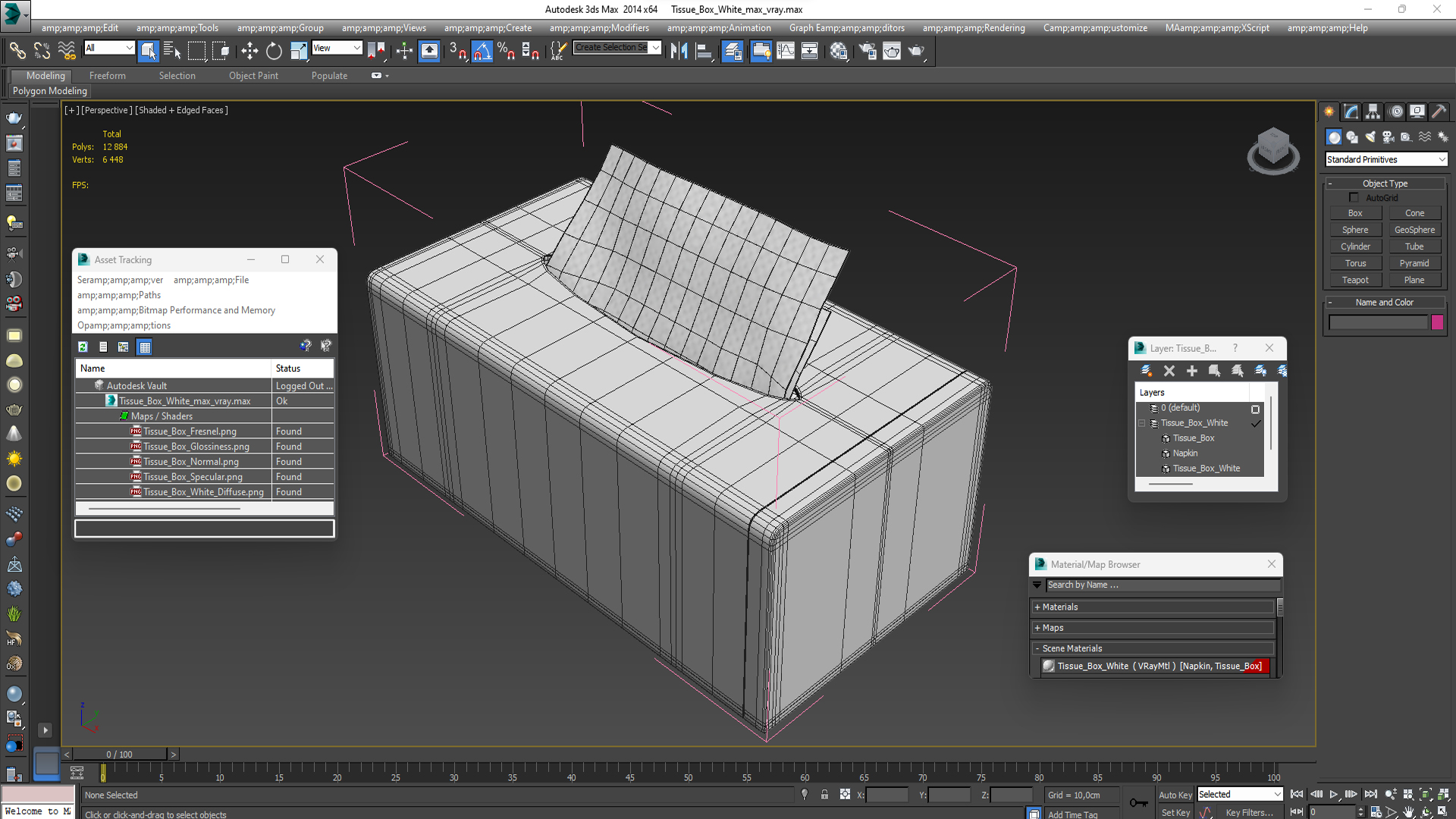The image size is (1456, 819).
Task: Switch to the Populate ribbon tab
Action: pyautogui.click(x=329, y=76)
